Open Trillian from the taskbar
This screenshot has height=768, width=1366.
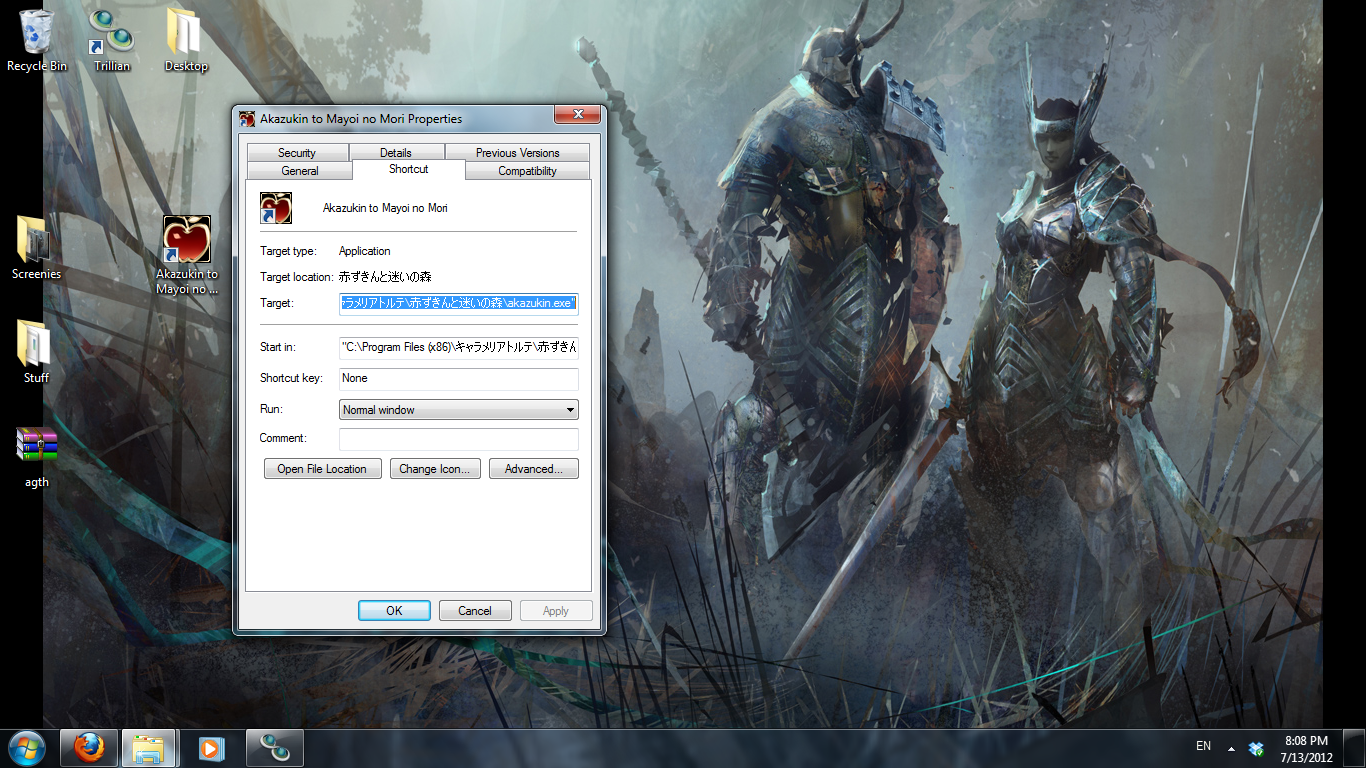click(x=273, y=748)
